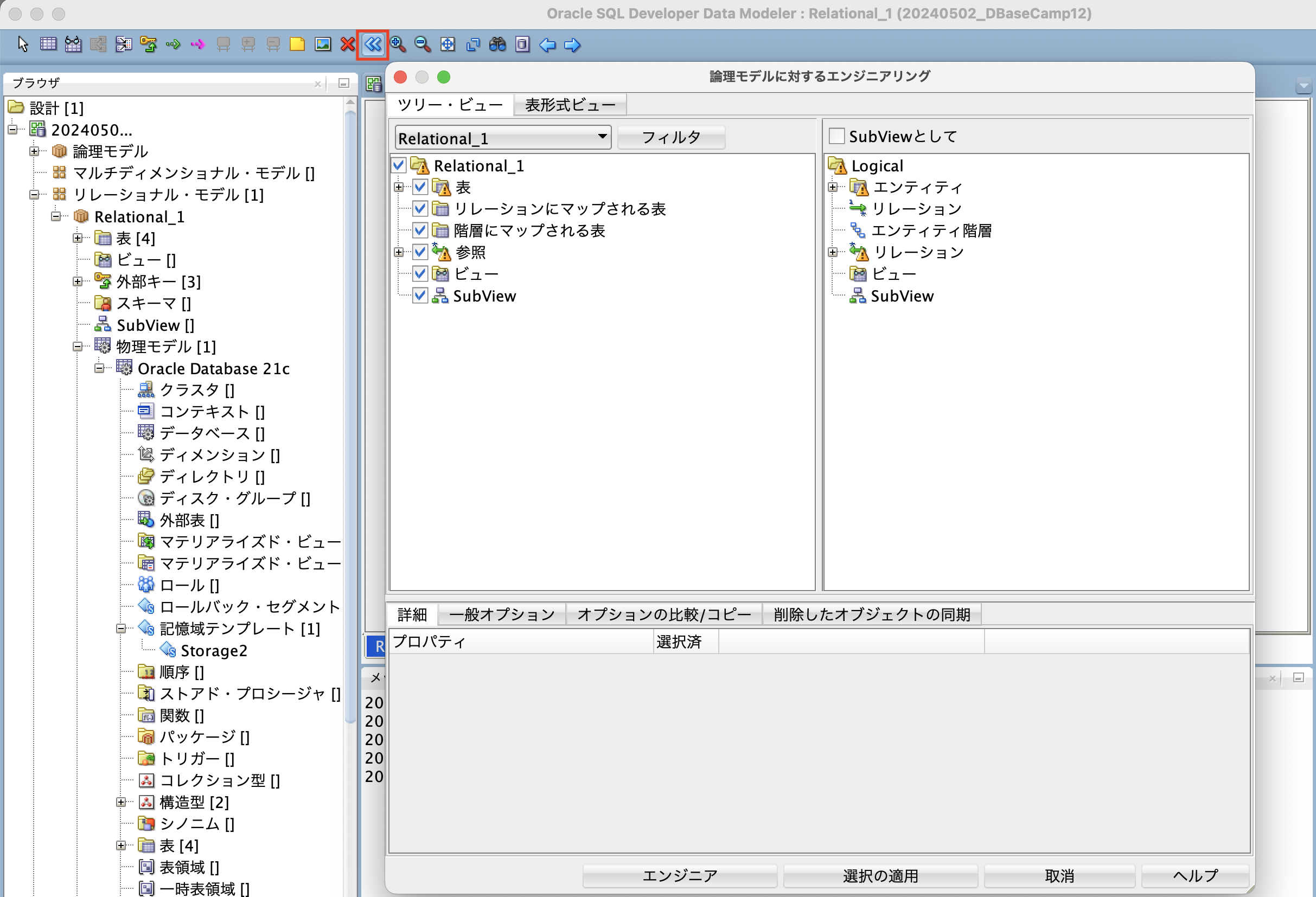This screenshot has height=897, width=1316.
Task: Click the zoom in toolbar icon
Action: pos(398,44)
